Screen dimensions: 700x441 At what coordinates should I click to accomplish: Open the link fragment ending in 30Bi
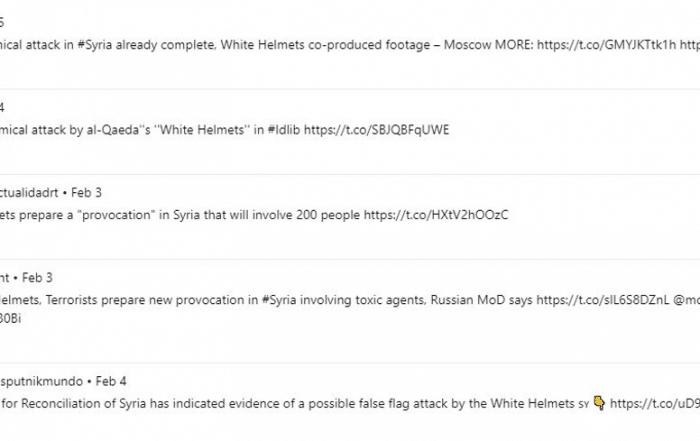pyautogui.click(x=10, y=319)
